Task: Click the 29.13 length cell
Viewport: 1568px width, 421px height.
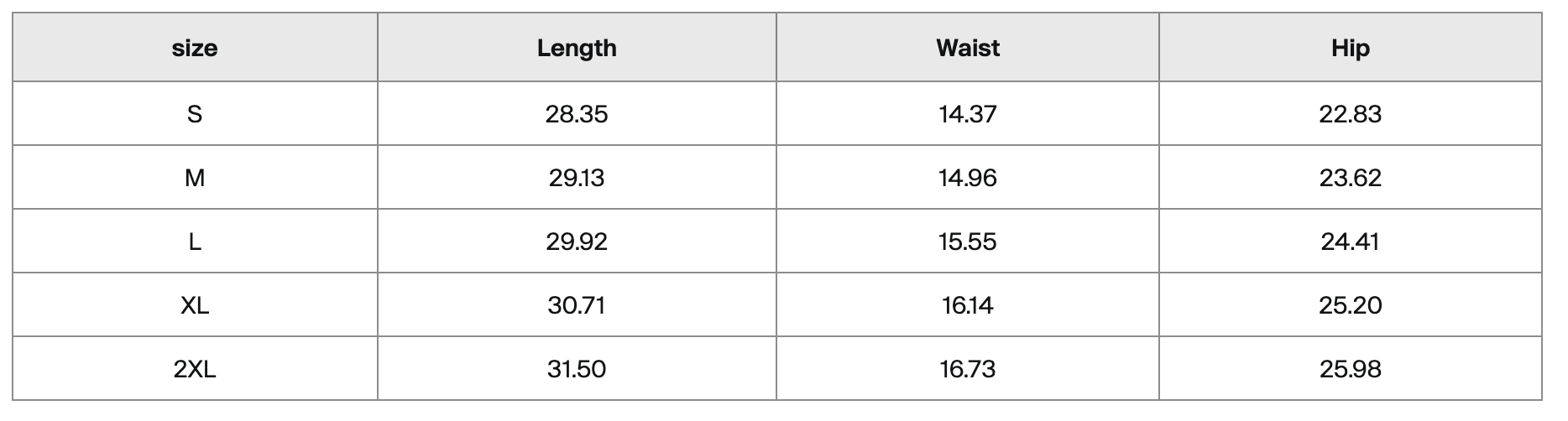Action: click(x=577, y=177)
